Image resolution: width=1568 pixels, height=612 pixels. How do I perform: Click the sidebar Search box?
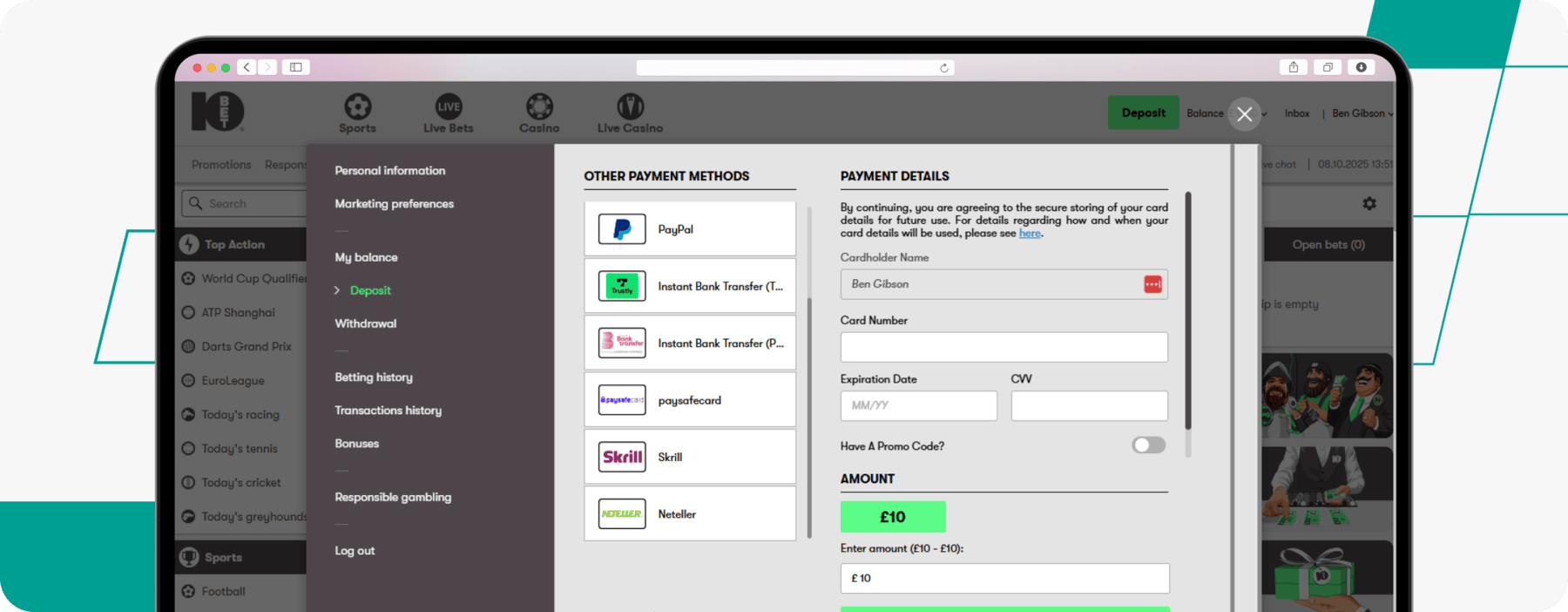click(244, 203)
